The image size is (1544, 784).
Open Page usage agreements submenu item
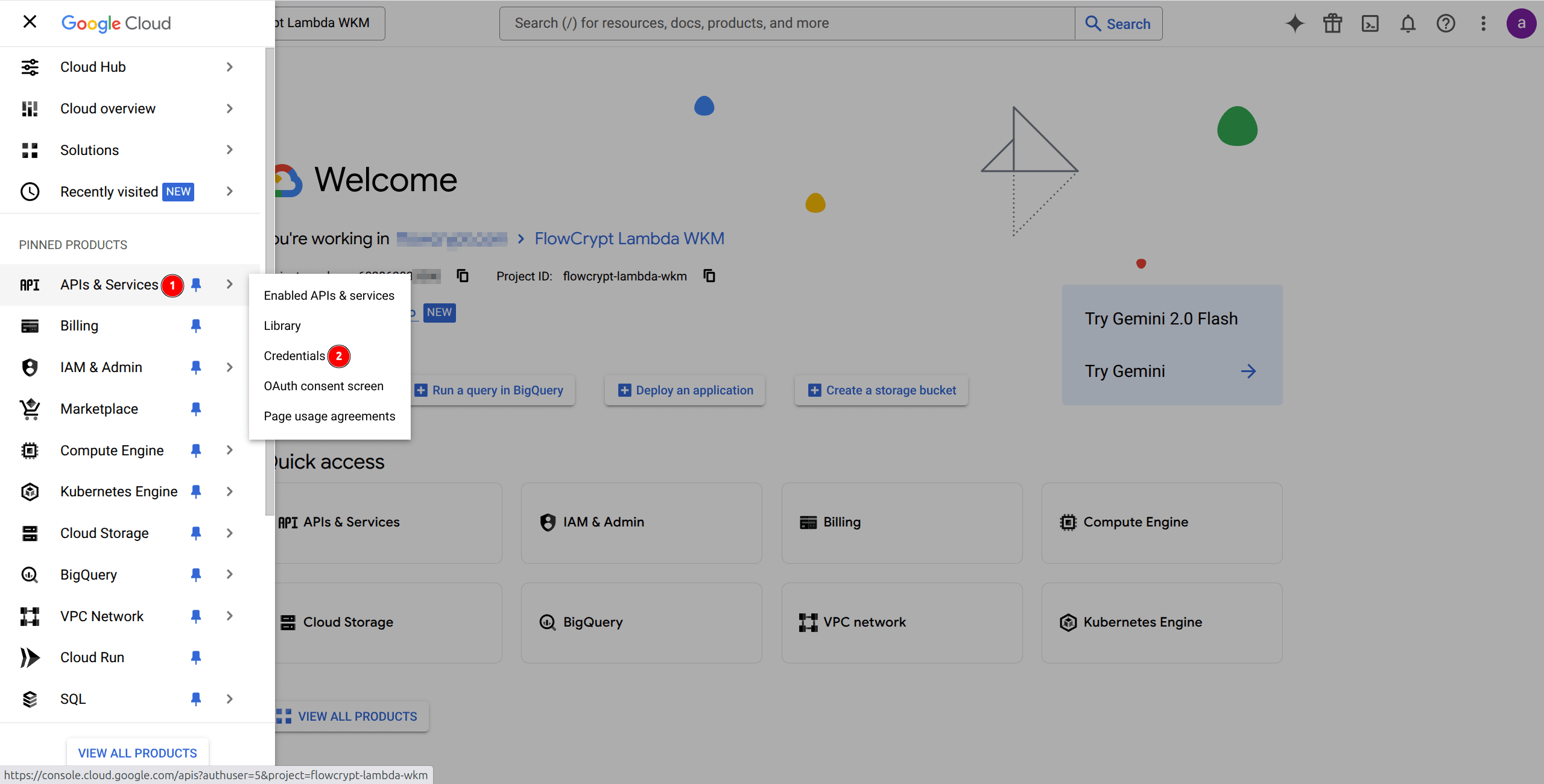329,416
